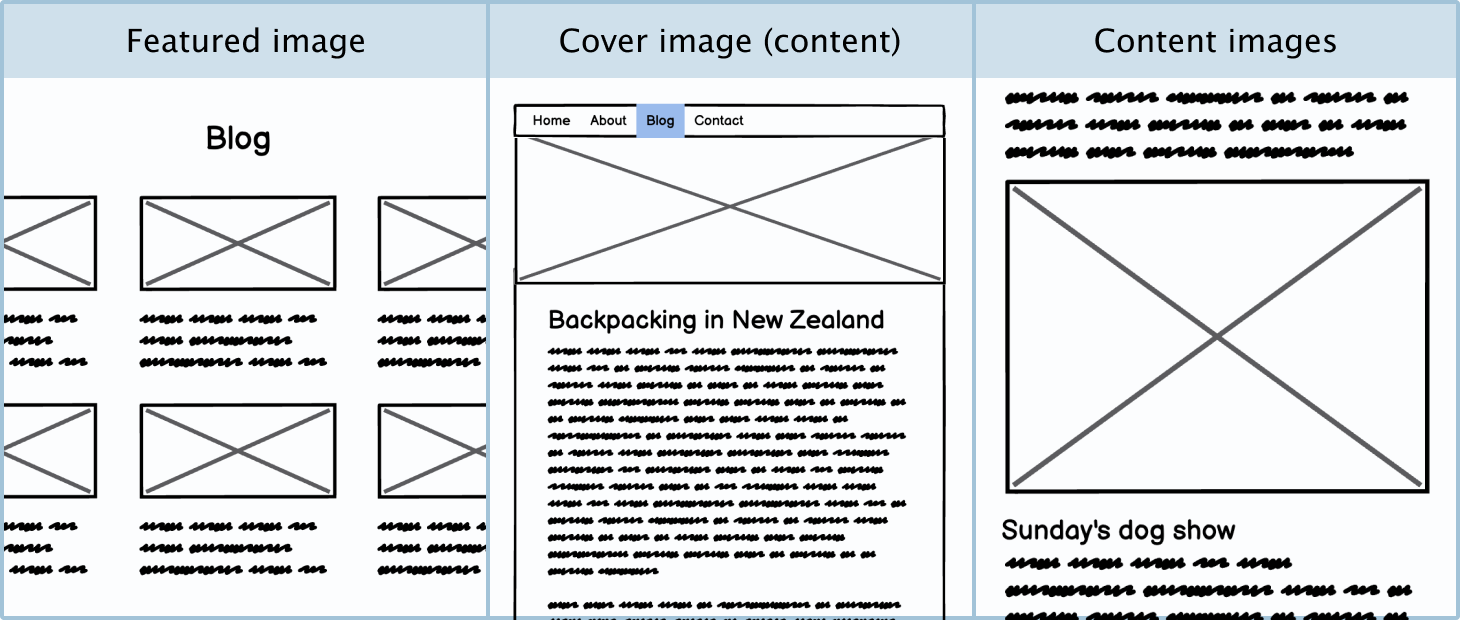The height and width of the screenshot is (620, 1460).
Task: Click the "Featured image" column header
Action: pyautogui.click(x=245, y=41)
